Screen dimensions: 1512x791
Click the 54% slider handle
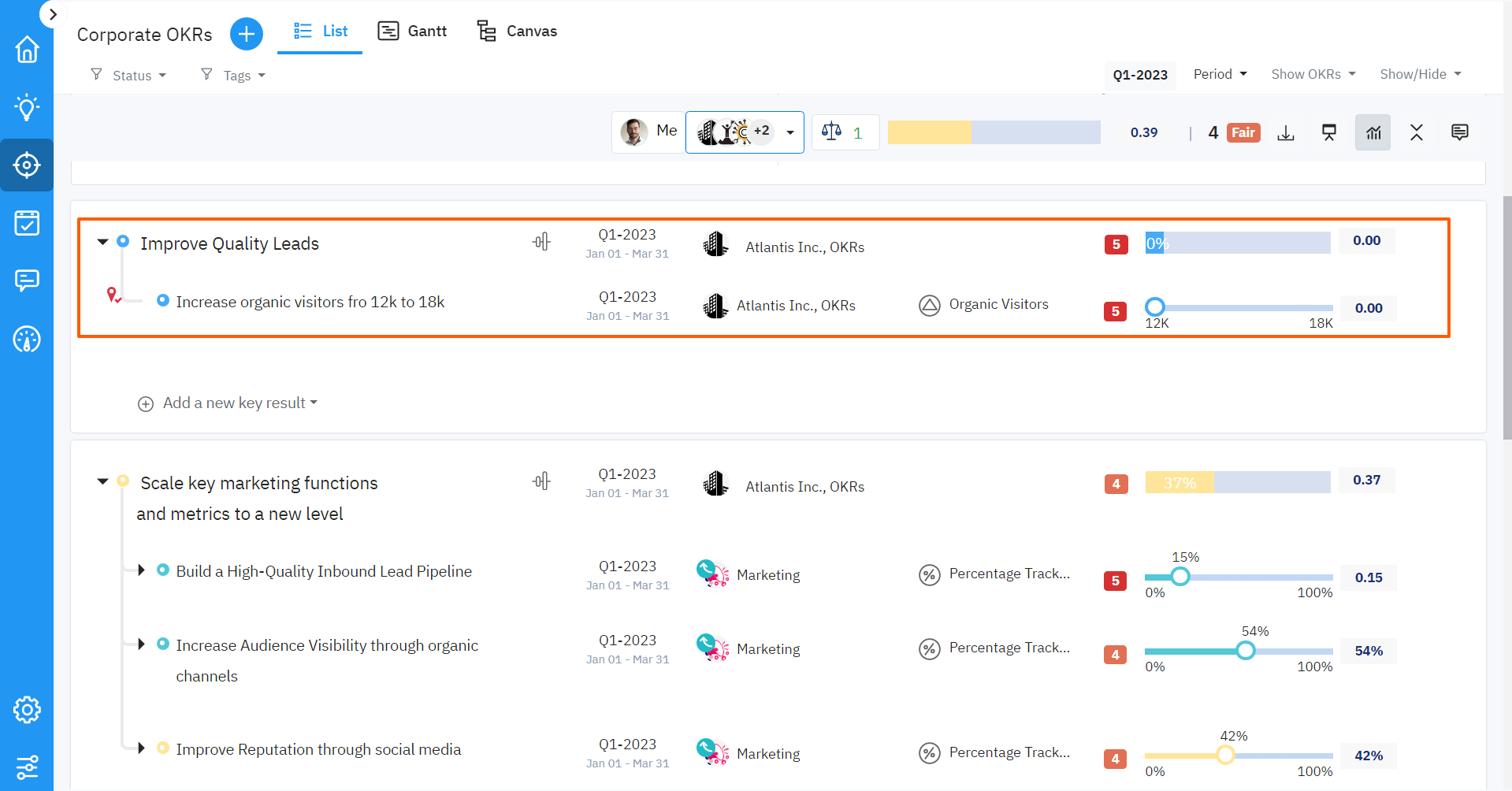click(1245, 651)
